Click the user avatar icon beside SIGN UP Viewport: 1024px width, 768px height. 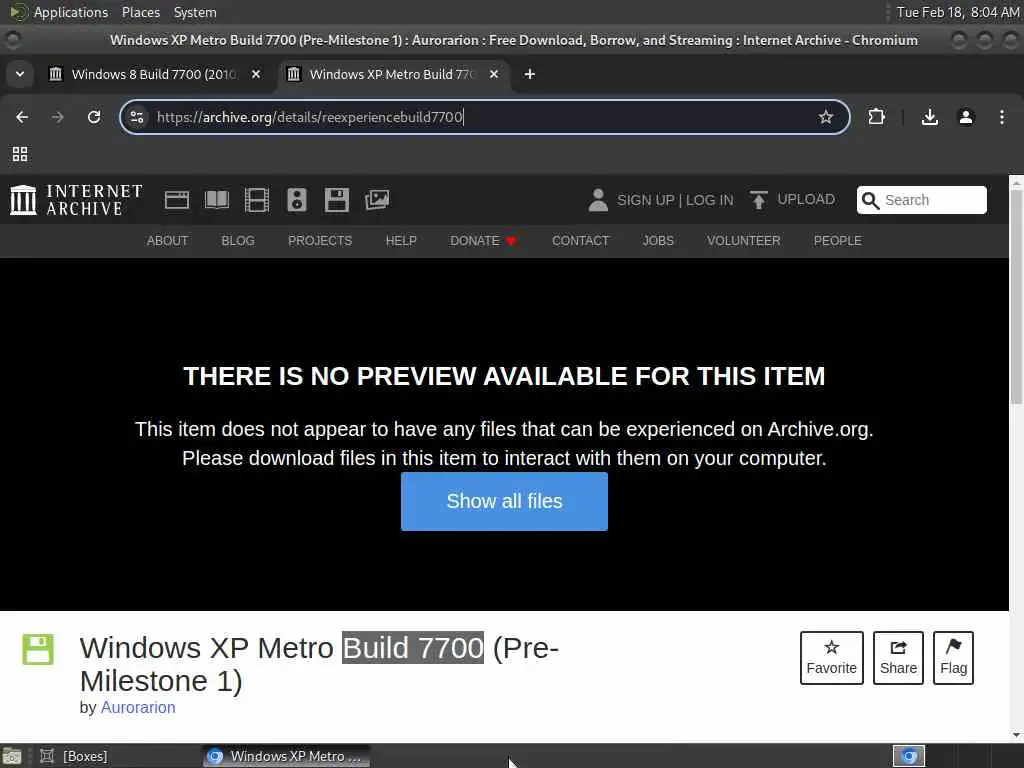[x=598, y=200]
